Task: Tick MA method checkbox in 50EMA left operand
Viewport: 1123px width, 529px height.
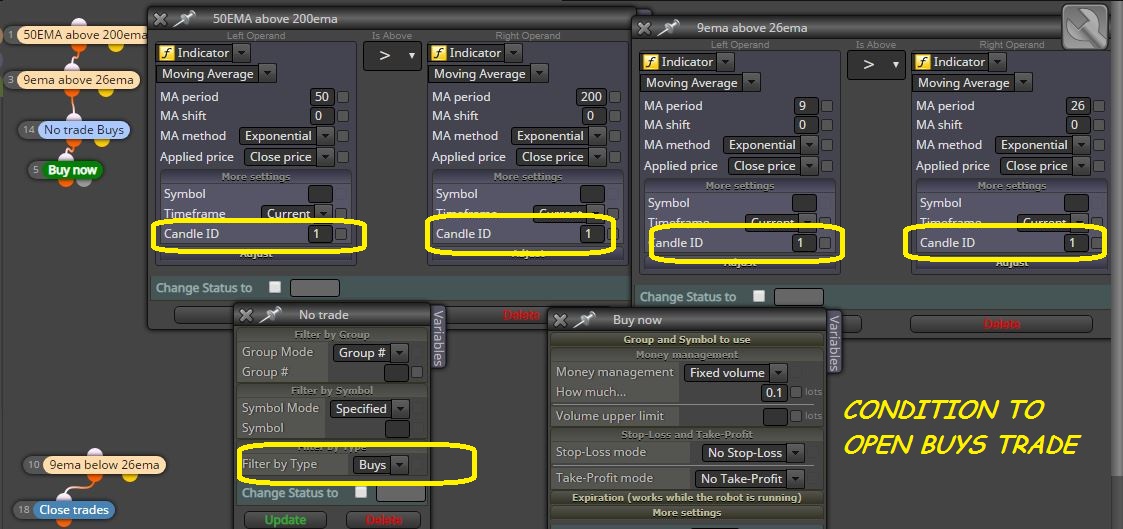Action: (344, 136)
